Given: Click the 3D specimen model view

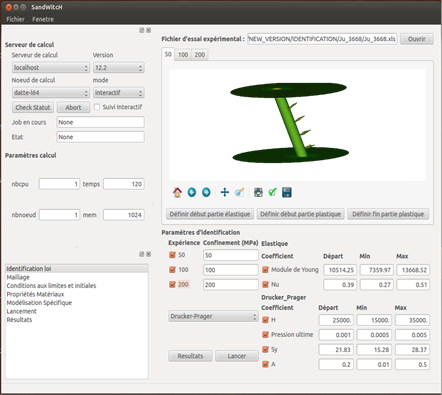Looking at the screenshot, I should 297,125.
